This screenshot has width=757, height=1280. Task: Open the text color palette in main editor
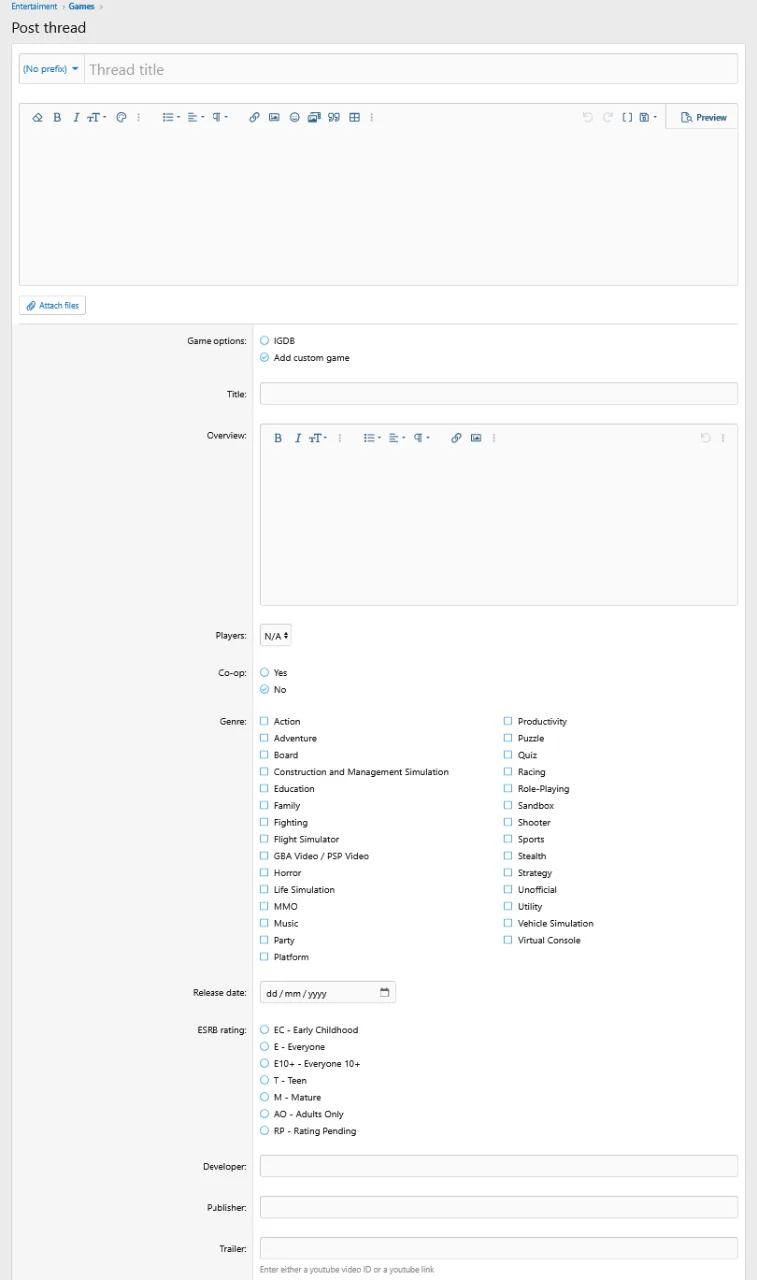point(121,117)
